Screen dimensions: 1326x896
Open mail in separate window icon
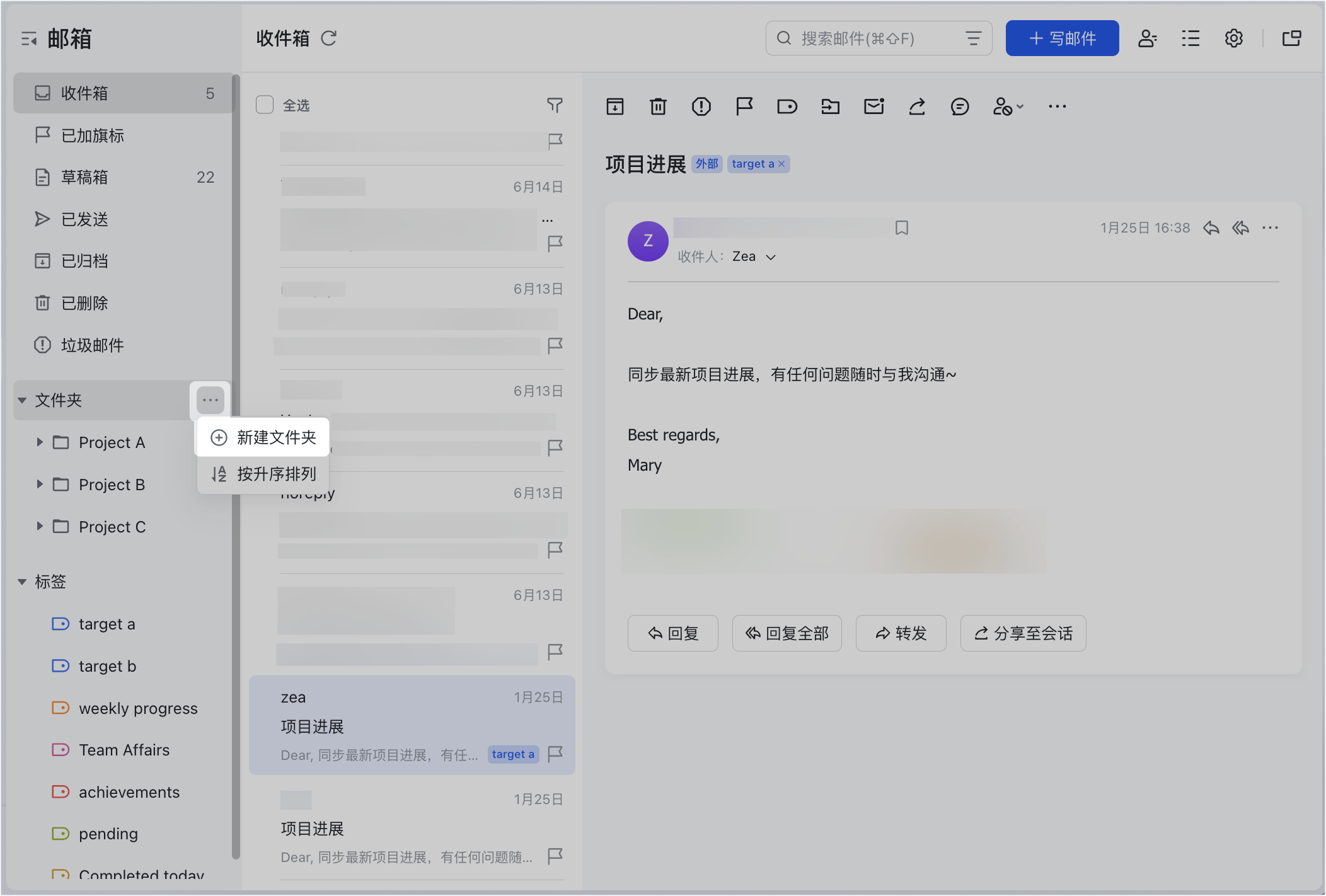coord(1292,38)
